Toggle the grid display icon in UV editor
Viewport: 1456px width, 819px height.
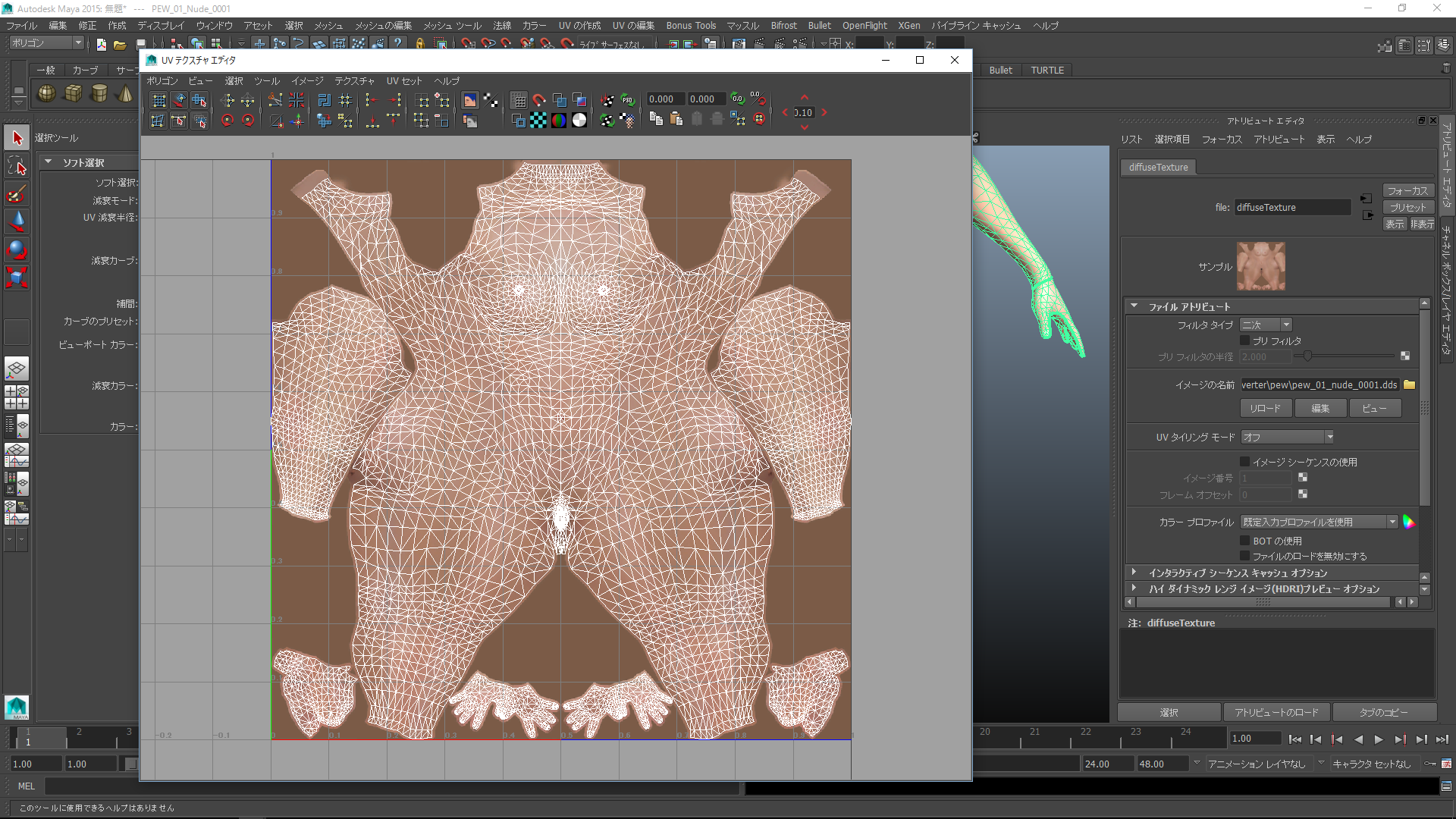coord(519,100)
